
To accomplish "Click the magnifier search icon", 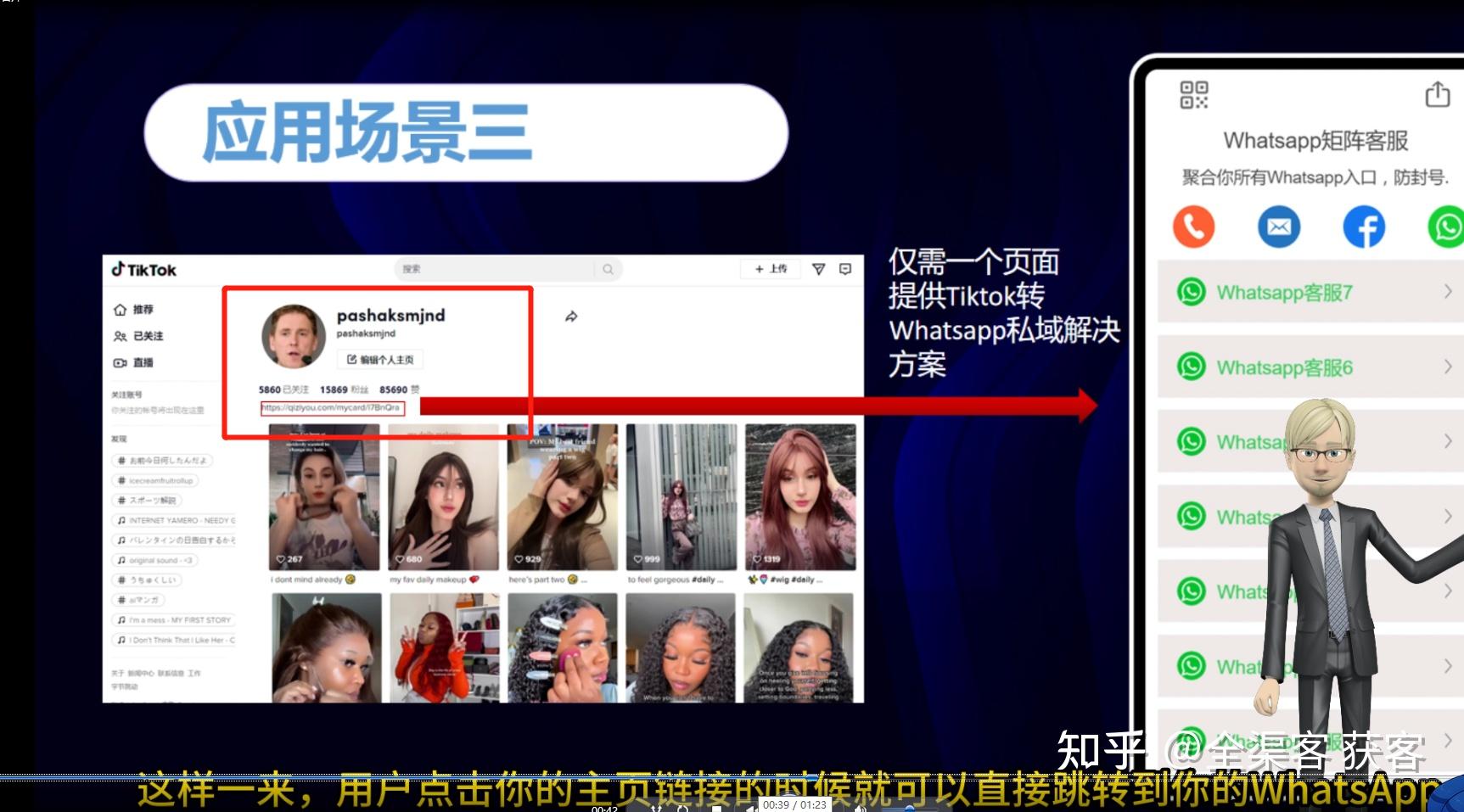I will [x=608, y=269].
